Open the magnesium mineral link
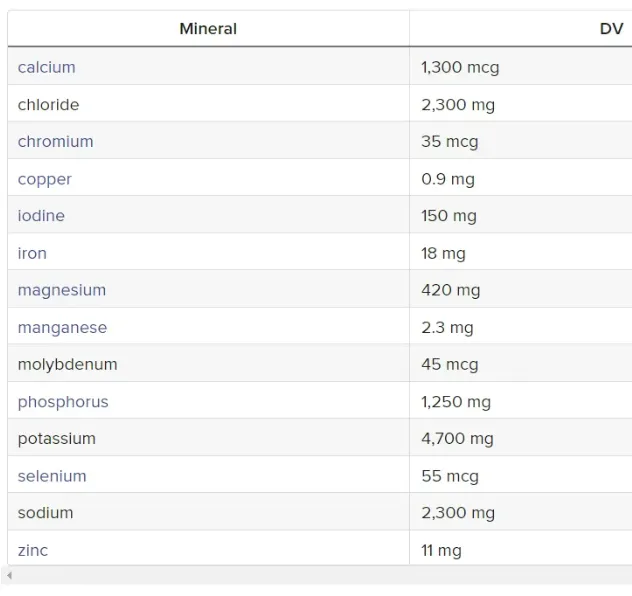Screen dimensions: 632x596 (x=61, y=290)
